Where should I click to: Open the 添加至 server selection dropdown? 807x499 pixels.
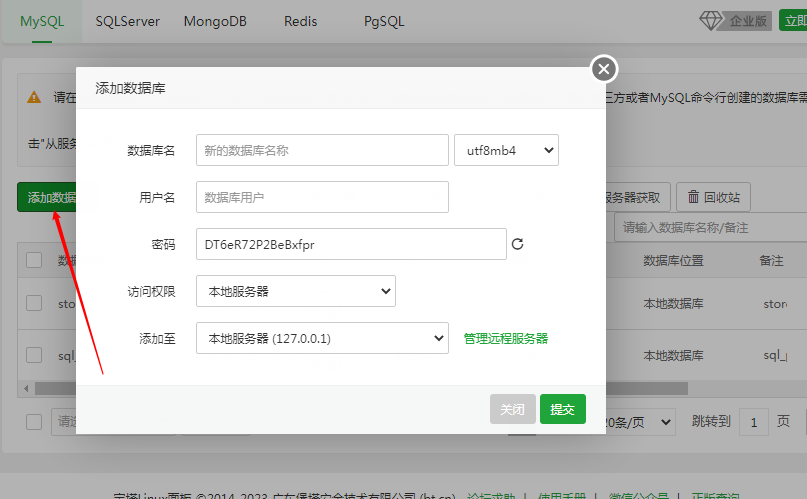pos(322,338)
